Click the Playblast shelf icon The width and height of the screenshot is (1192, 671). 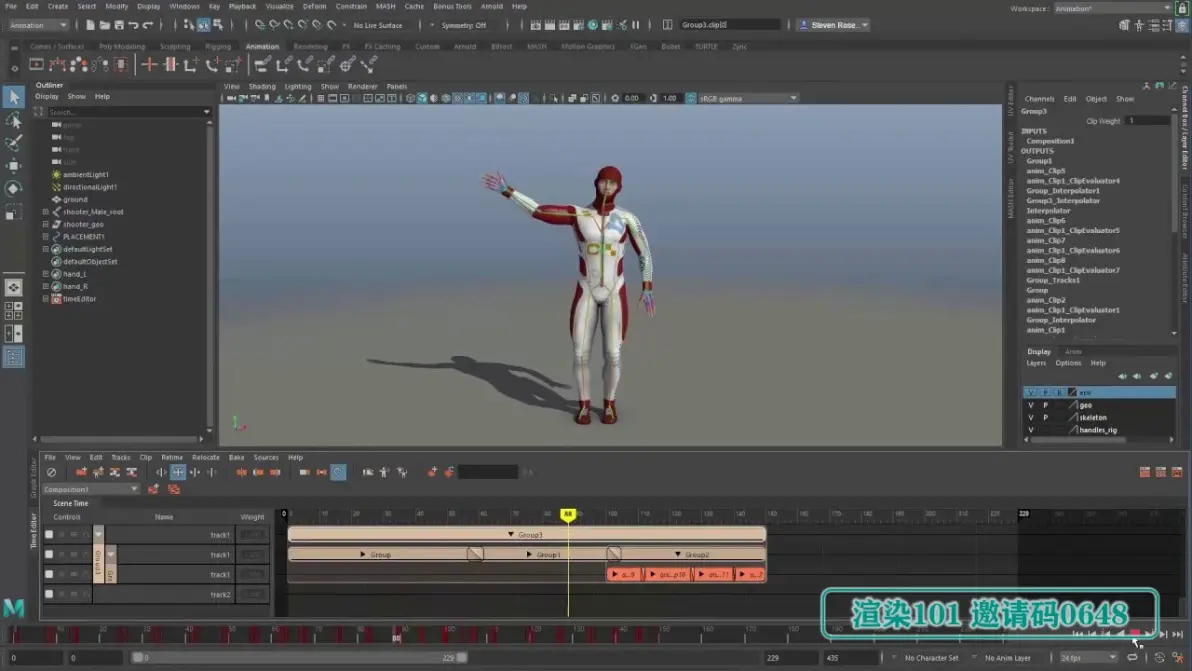point(36,65)
